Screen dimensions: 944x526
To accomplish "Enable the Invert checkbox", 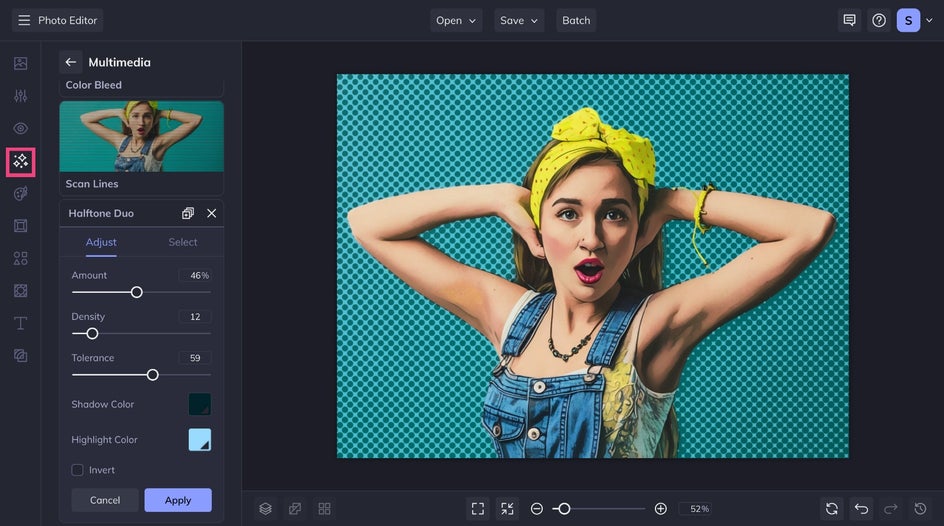I will pyautogui.click(x=78, y=470).
